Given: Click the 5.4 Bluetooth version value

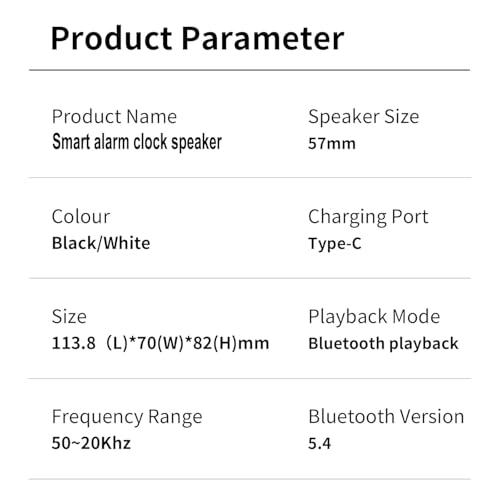Looking at the screenshot, I should pos(319,444).
